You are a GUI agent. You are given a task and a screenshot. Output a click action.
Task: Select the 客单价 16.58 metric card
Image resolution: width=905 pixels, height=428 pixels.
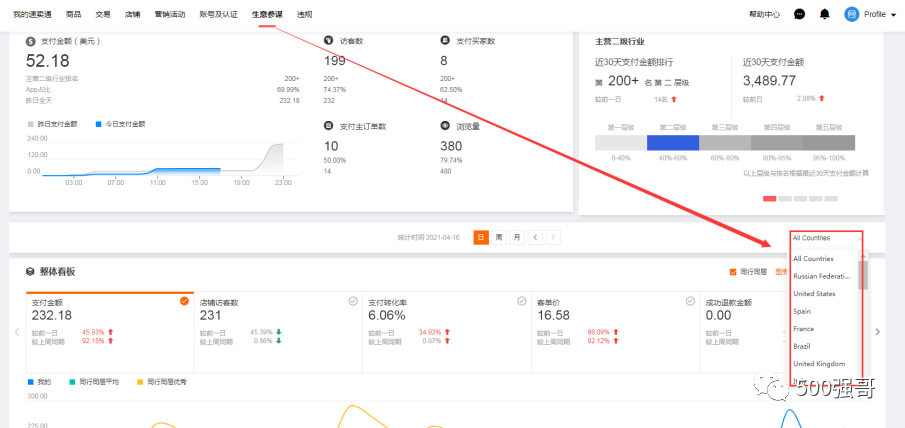tap(615, 332)
